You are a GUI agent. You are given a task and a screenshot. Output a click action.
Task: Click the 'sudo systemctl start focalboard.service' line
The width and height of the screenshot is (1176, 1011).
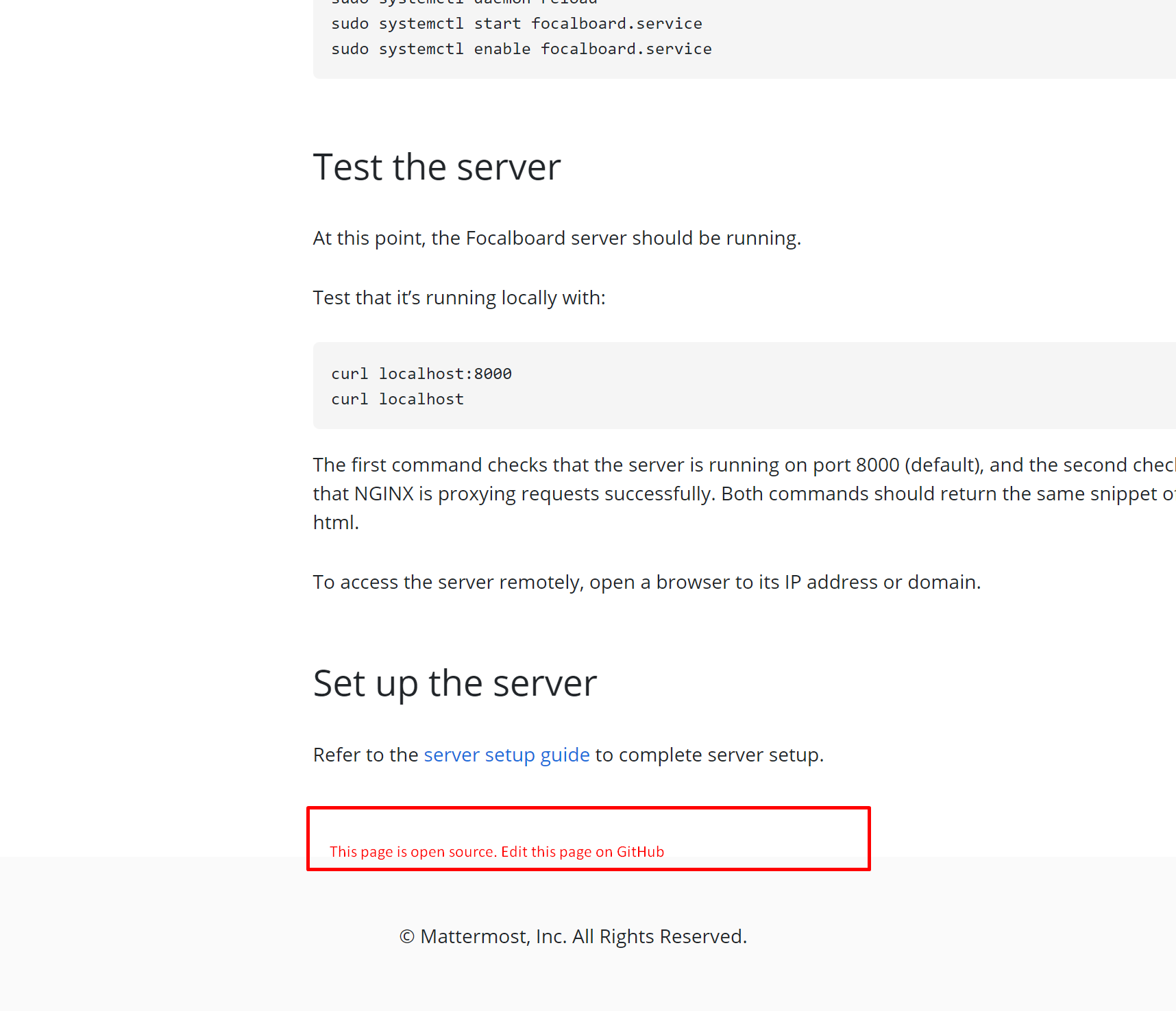(517, 23)
